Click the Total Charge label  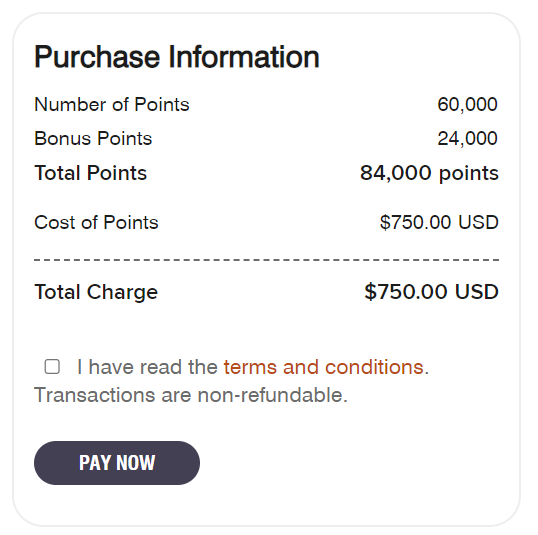click(96, 292)
